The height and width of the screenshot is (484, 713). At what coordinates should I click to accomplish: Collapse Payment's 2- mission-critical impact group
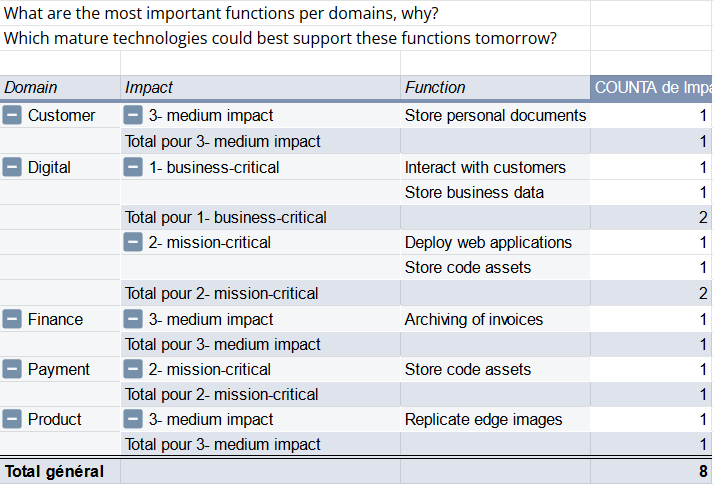tap(133, 369)
